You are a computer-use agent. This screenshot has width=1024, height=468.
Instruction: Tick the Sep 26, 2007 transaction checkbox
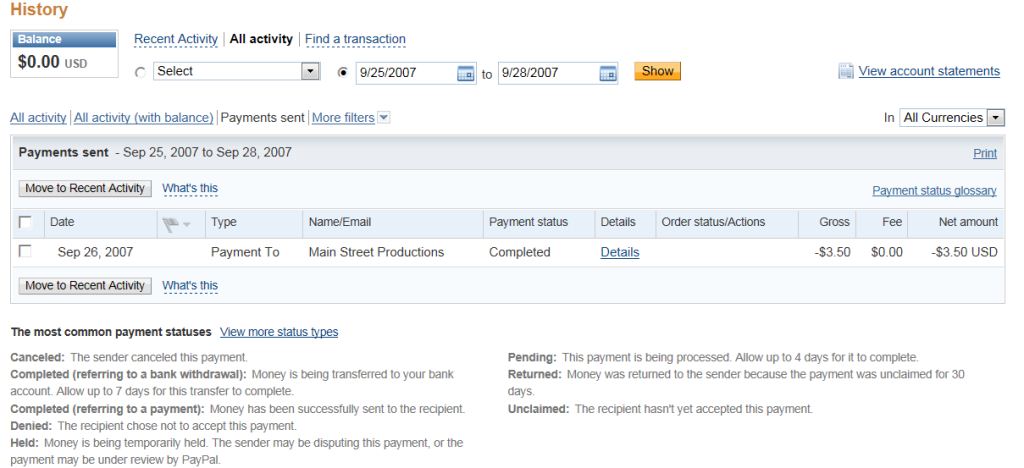[25, 252]
